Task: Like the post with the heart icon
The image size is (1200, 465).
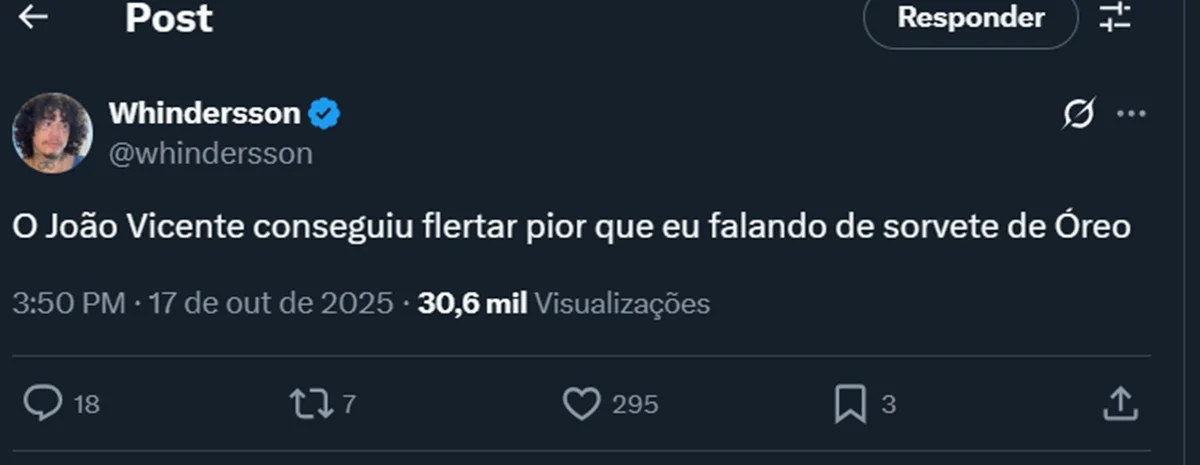Action: [x=580, y=403]
